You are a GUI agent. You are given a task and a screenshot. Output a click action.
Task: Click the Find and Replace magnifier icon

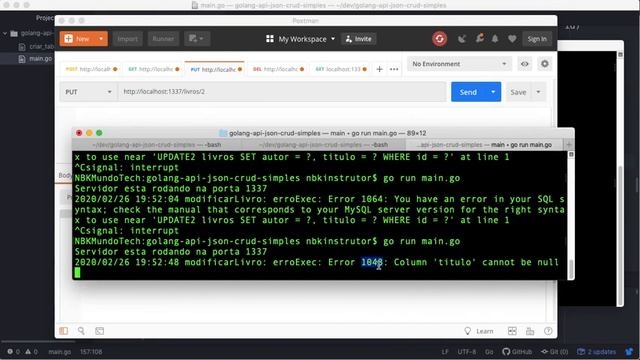pyautogui.click(x=81, y=331)
